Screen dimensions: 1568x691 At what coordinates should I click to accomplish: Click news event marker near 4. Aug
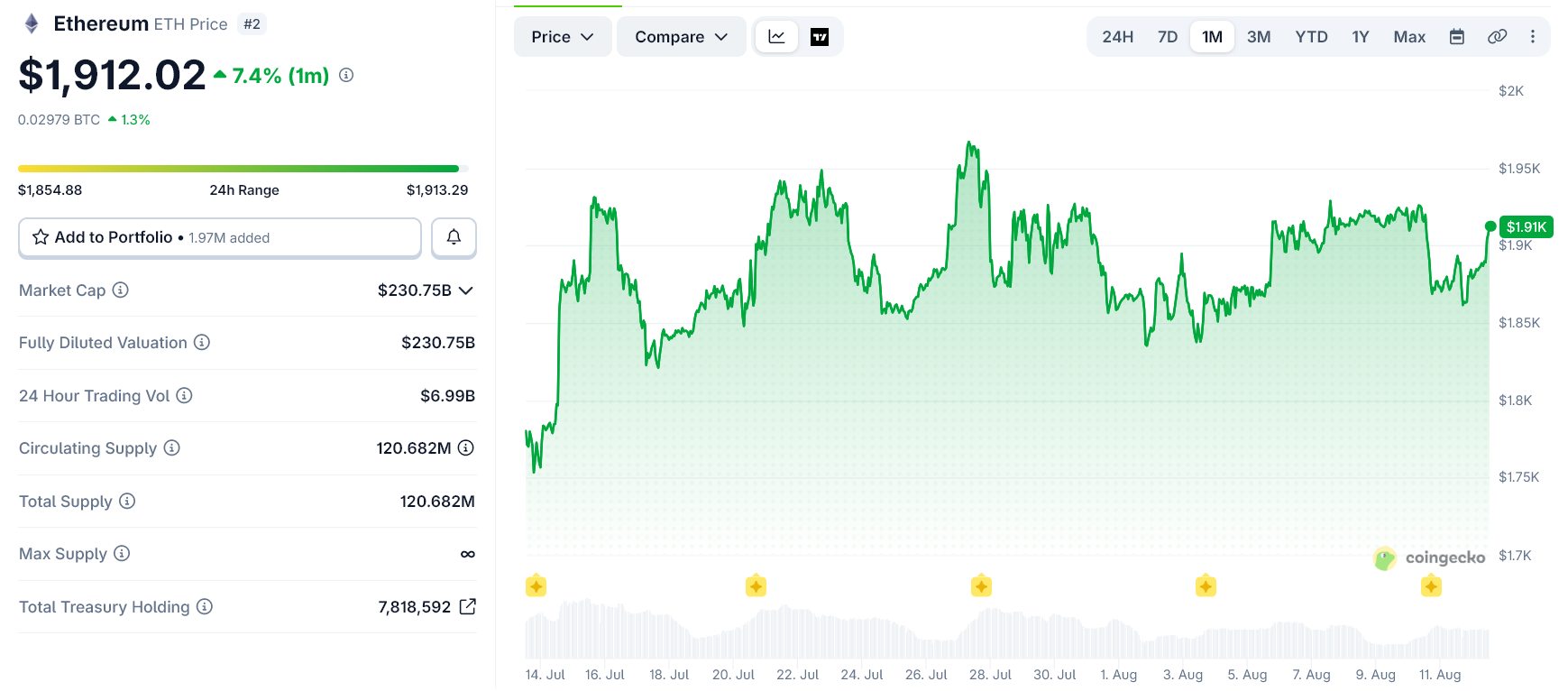[x=1206, y=586]
